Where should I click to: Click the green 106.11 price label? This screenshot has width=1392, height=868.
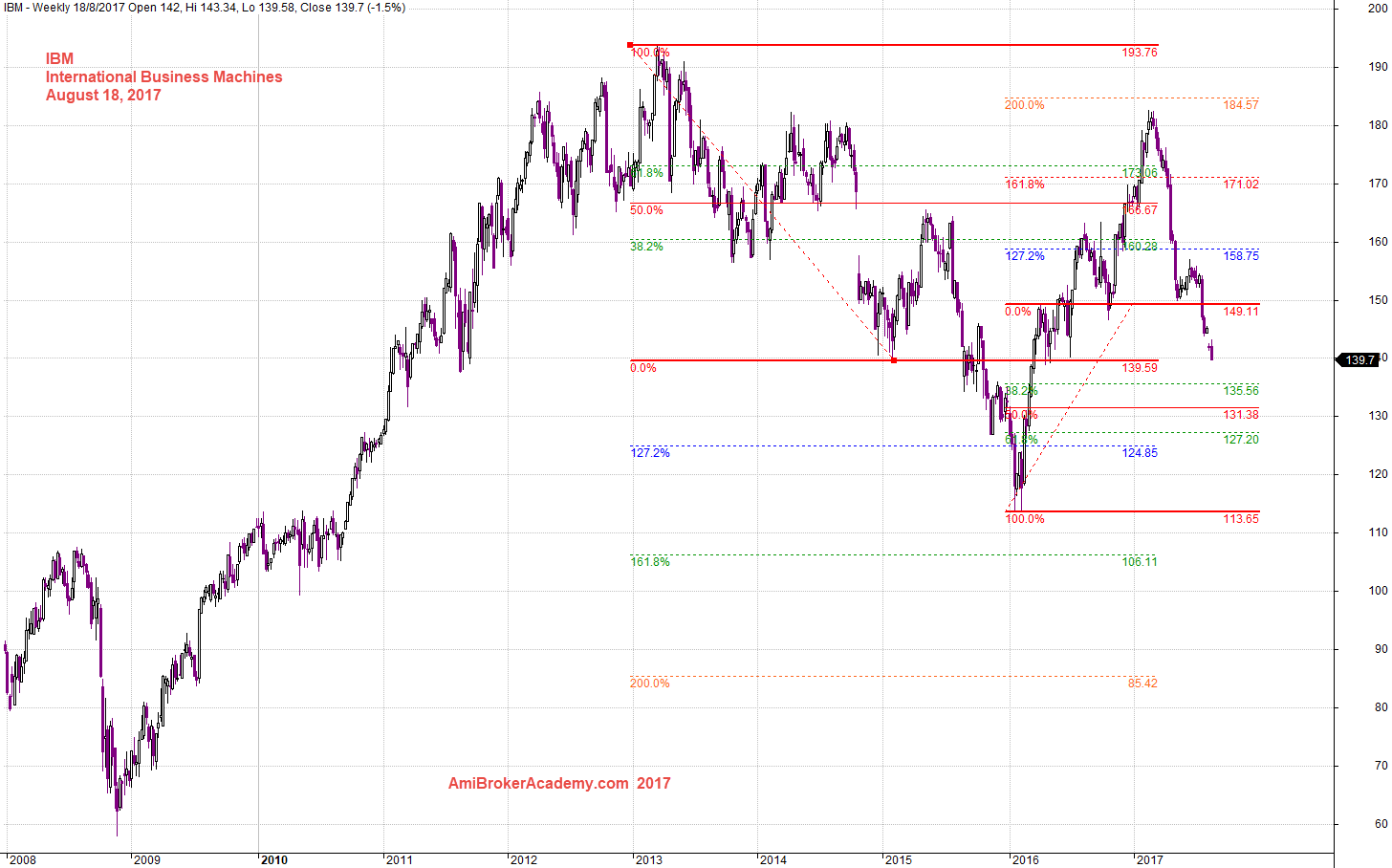(1140, 562)
